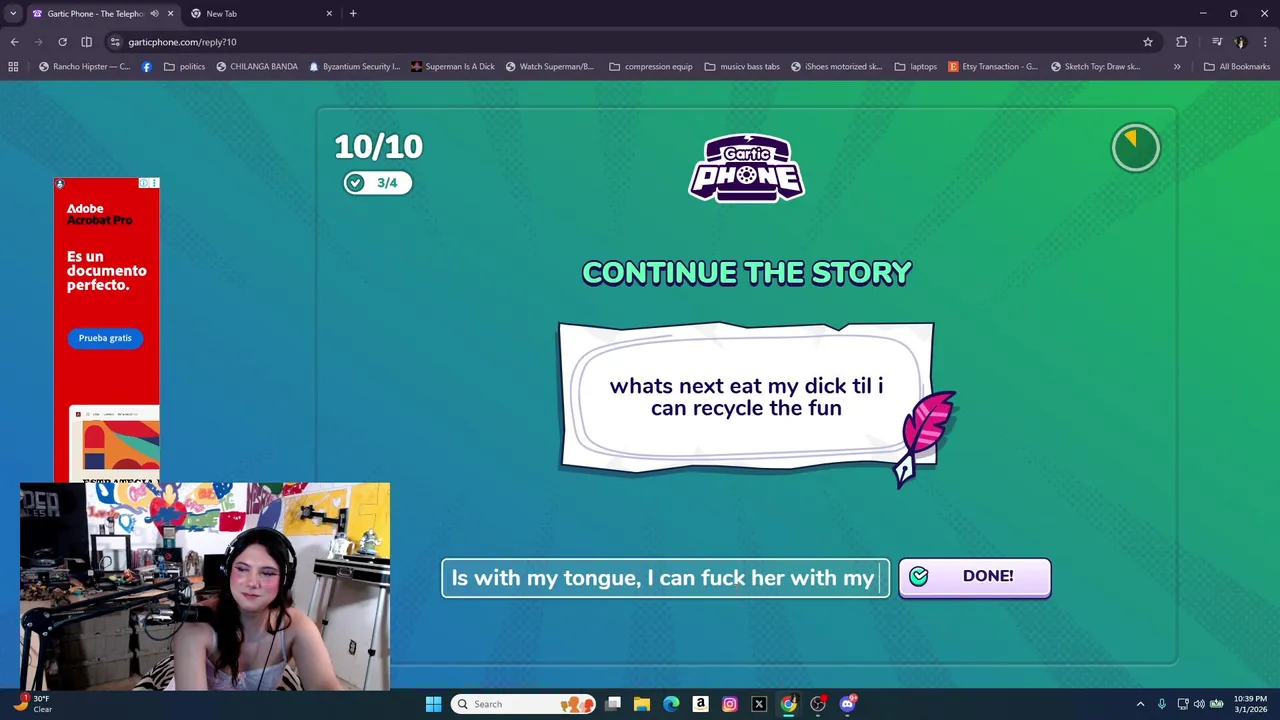Open Watch Superman/B... bookmark
This screenshot has width=1280, height=720.
[550, 67]
